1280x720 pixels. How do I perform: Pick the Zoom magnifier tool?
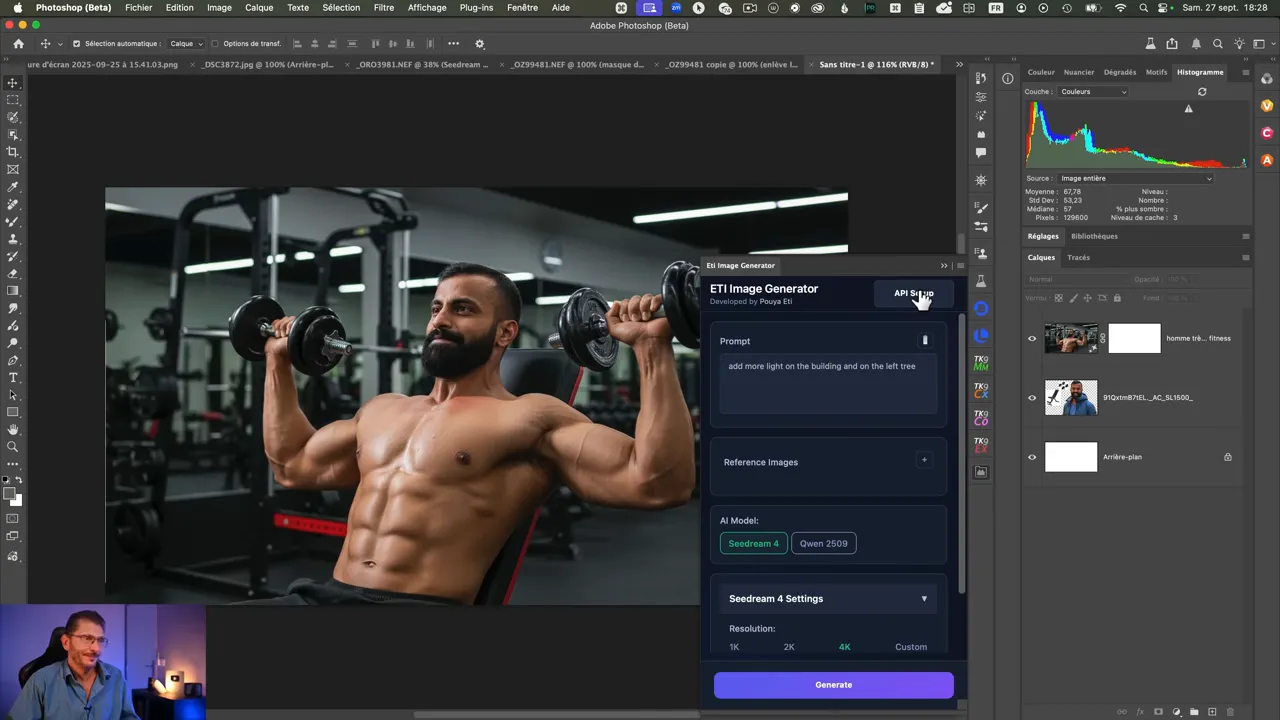tap(13, 447)
